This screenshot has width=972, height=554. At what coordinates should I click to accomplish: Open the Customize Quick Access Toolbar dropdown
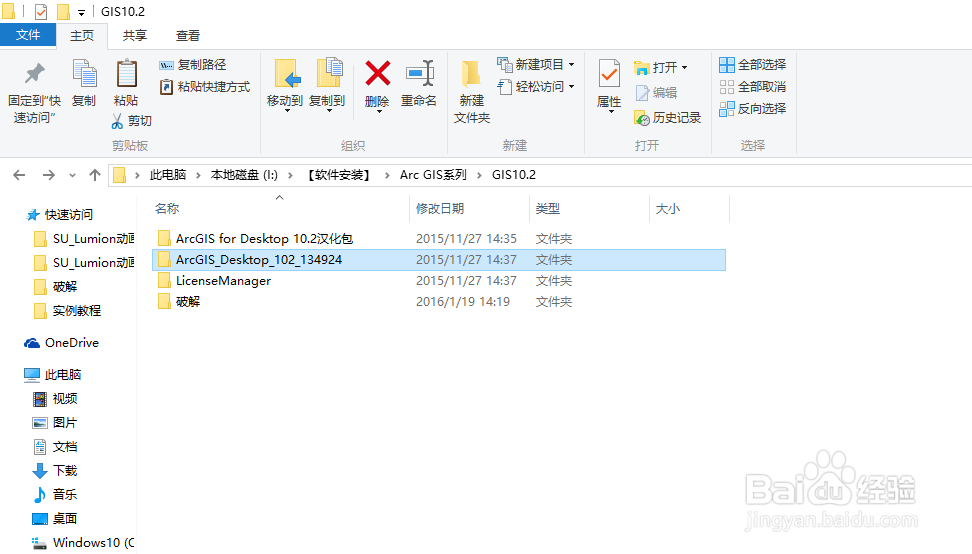81,12
